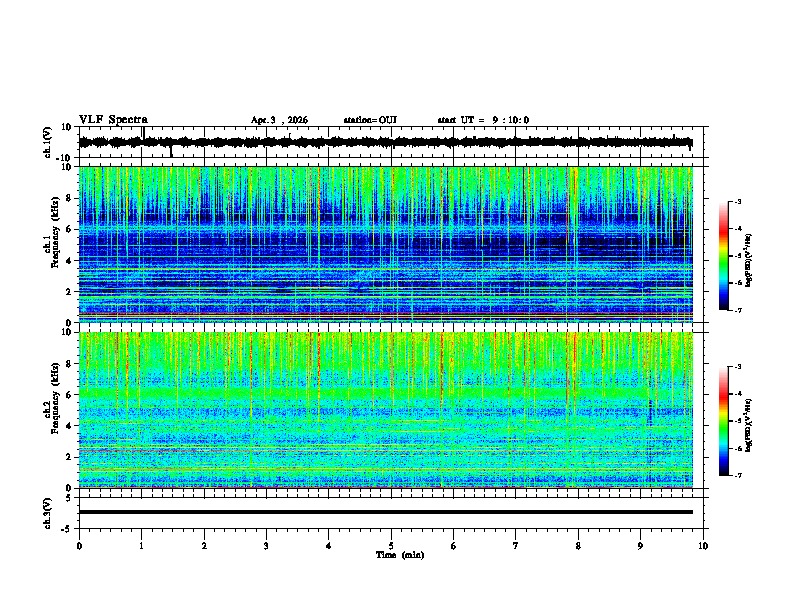Click the "8" kHz tick on ch.1 spectrogram
Image resolution: width=792 pixels, height=612 pixels.
point(69,198)
